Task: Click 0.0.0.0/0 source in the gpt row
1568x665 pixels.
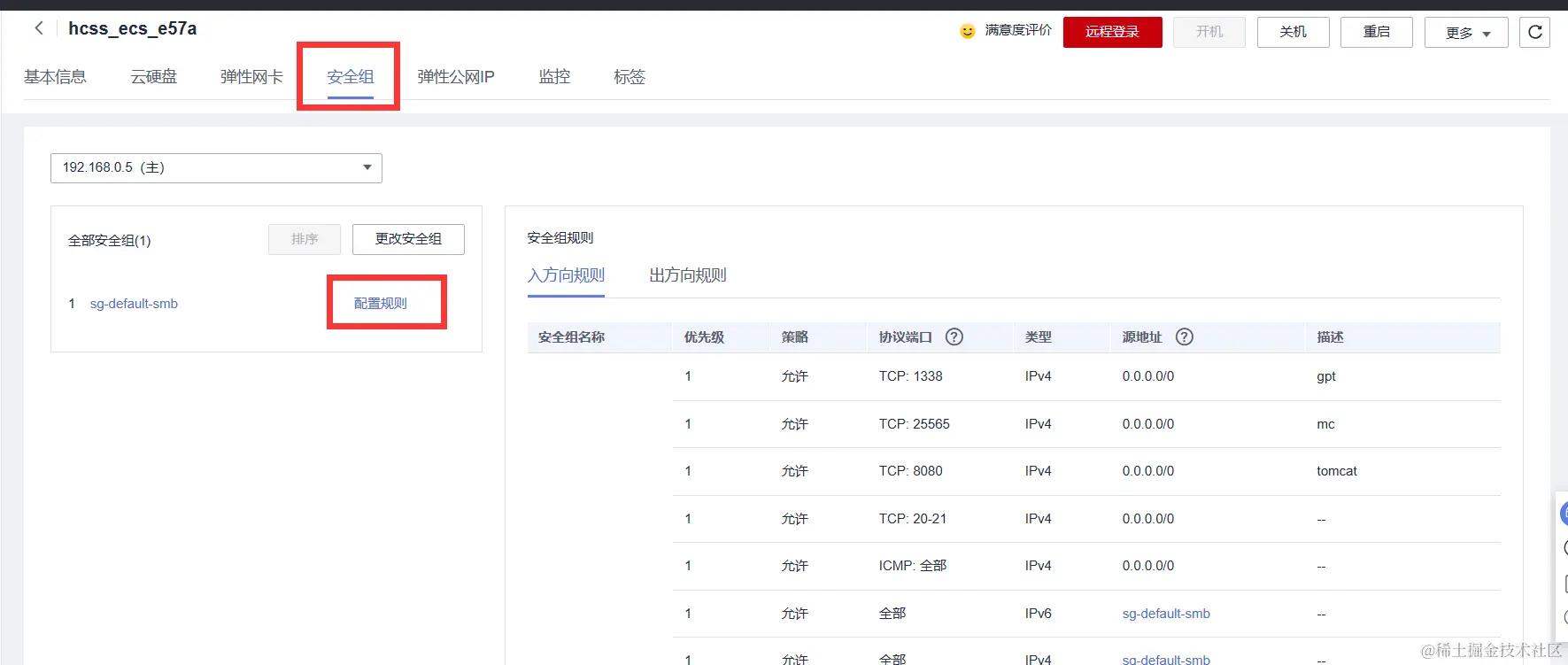Action: coord(1148,376)
